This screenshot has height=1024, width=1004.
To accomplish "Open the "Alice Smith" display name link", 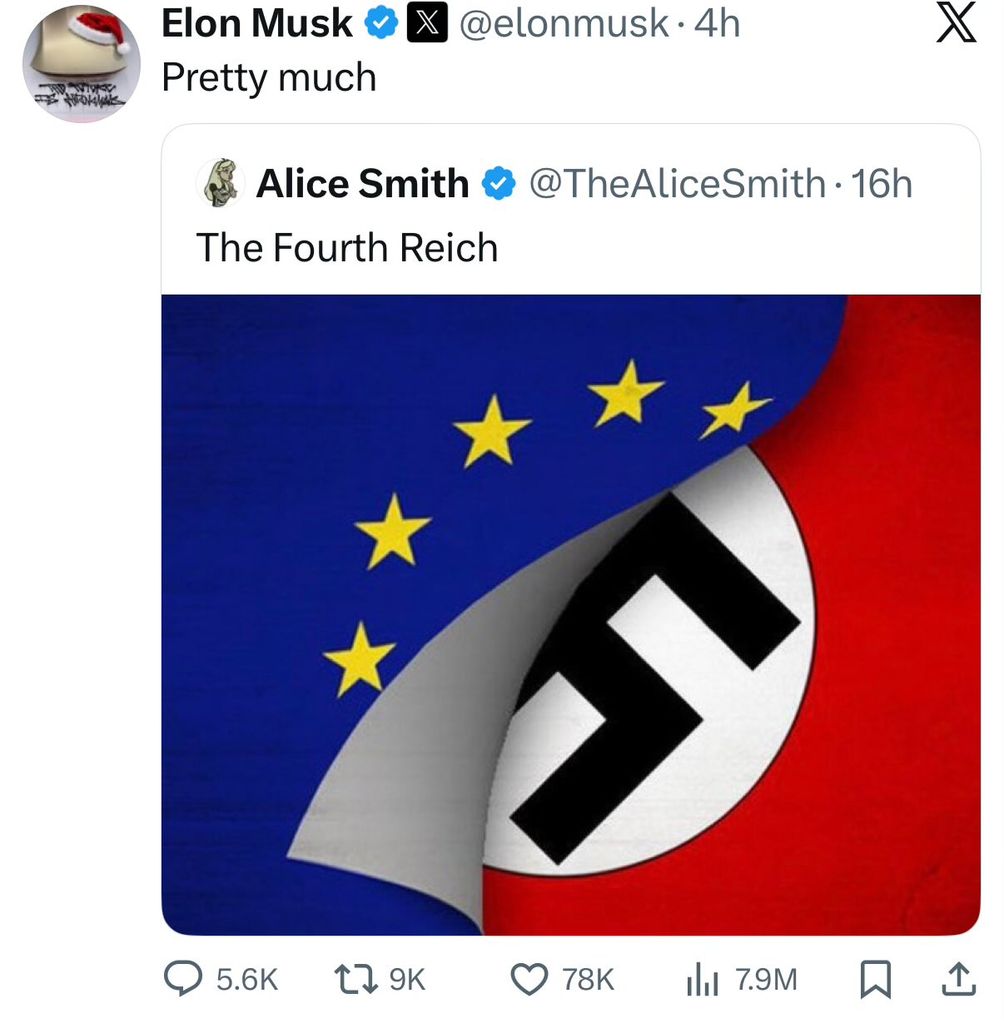I will pyautogui.click(x=362, y=184).
